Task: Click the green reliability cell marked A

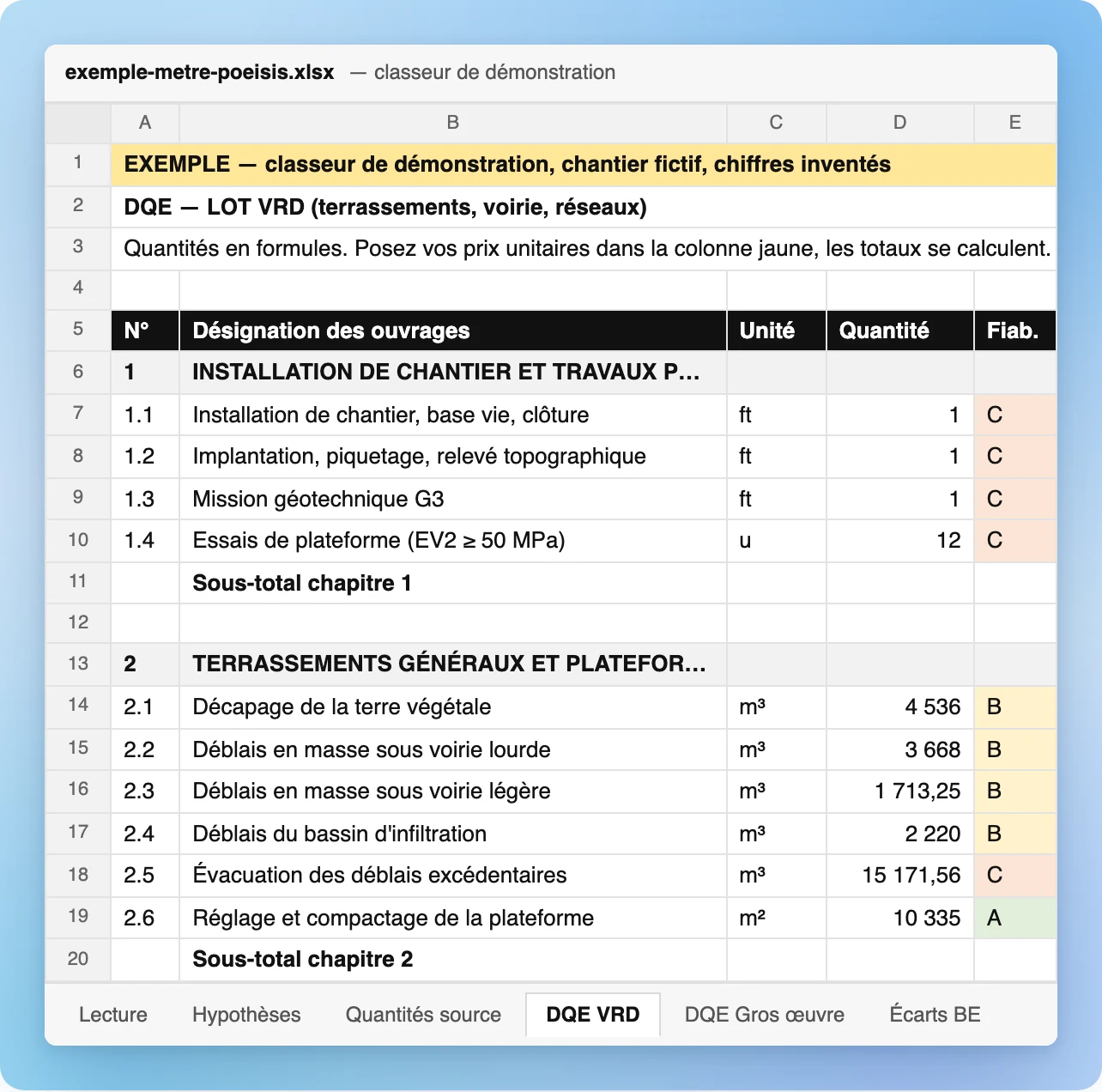Action: click(1015, 918)
